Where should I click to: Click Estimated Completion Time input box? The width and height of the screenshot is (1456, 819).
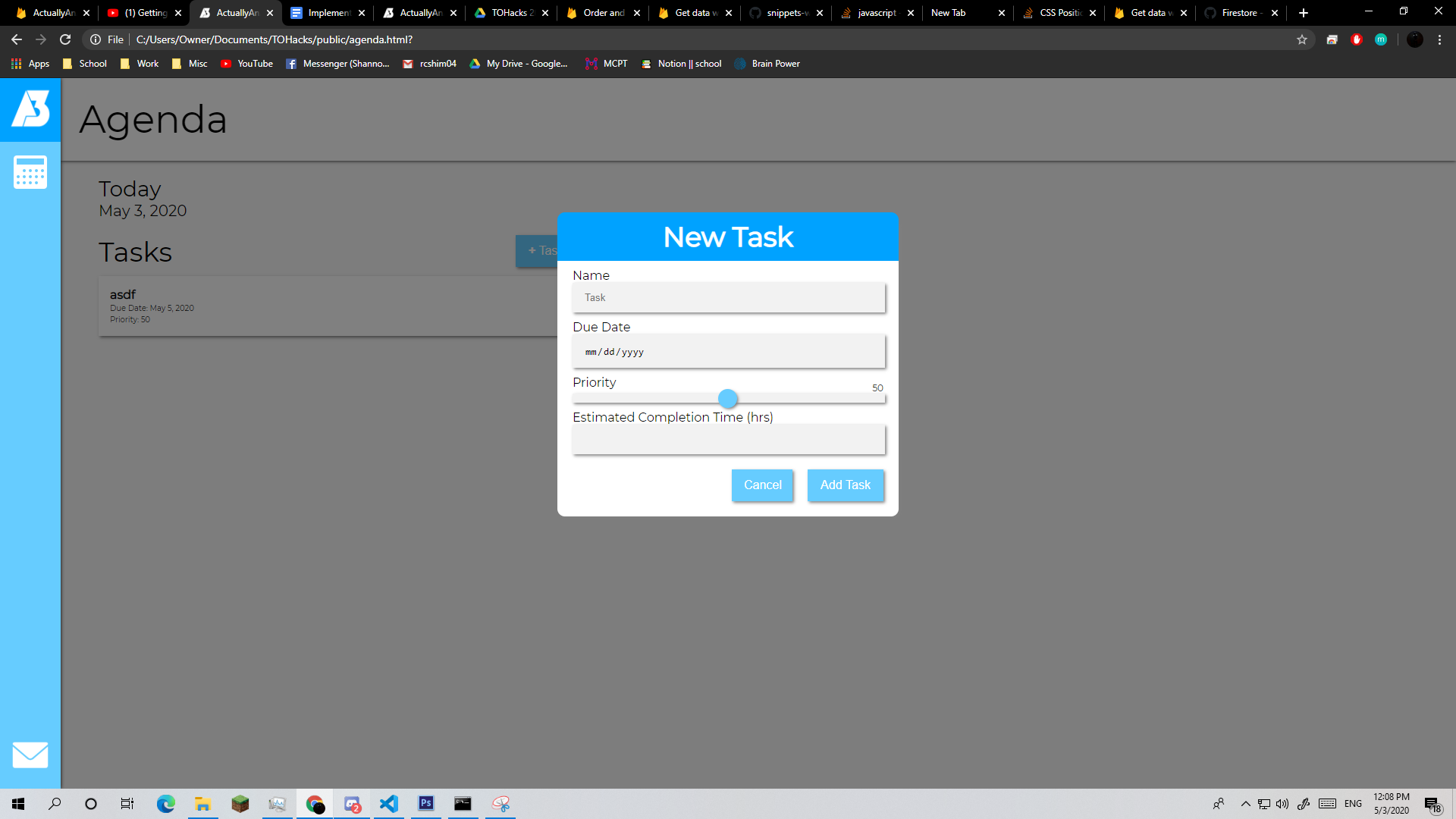(728, 440)
